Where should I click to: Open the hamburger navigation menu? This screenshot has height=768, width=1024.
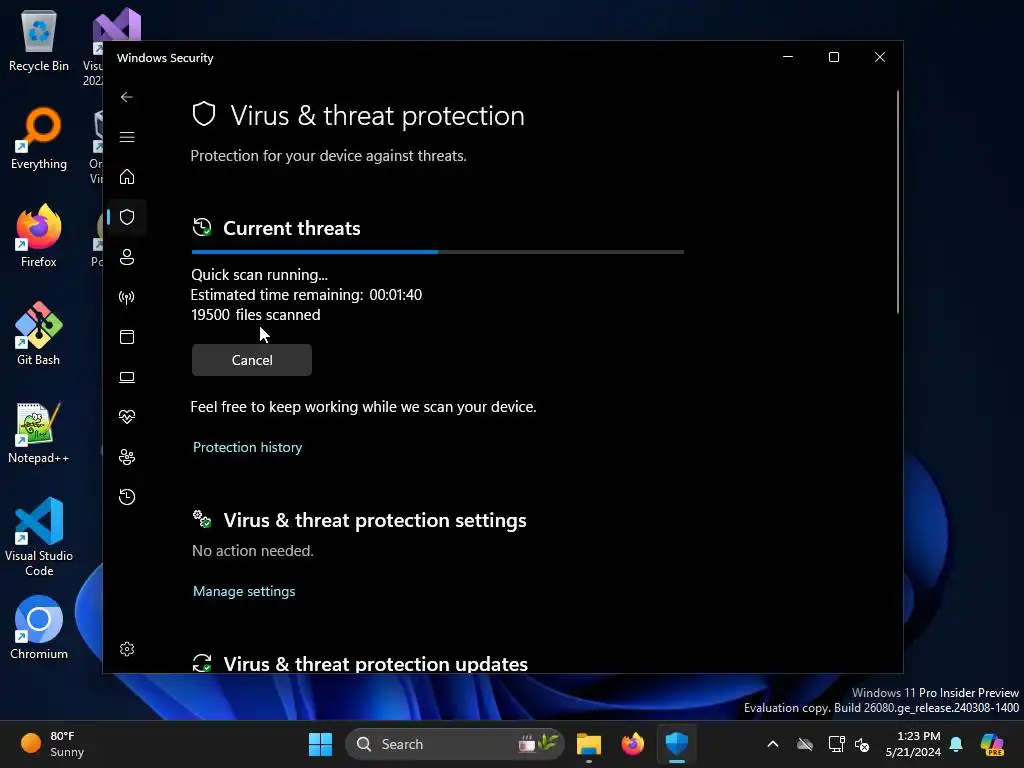[127, 137]
